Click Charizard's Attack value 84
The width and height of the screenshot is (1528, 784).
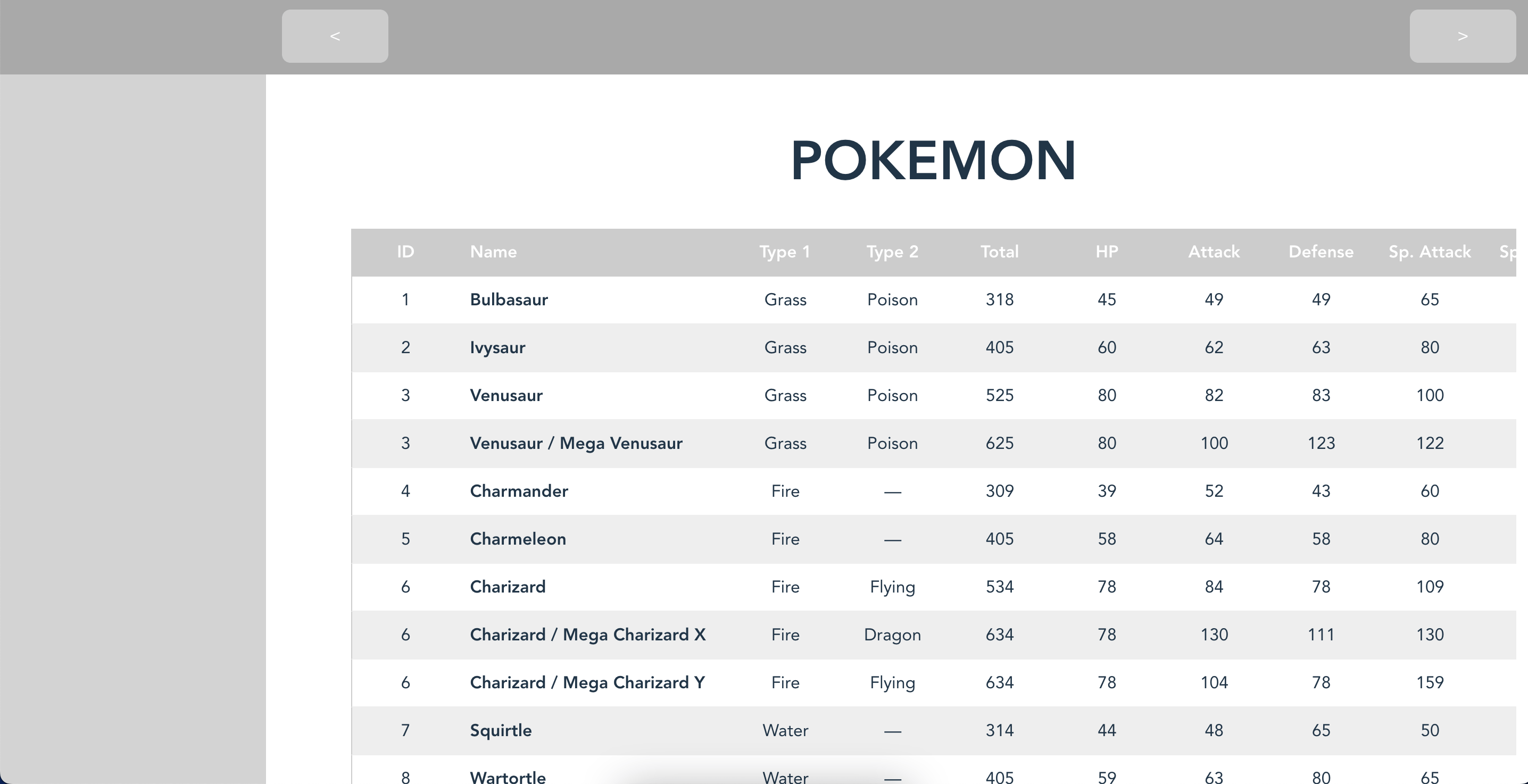pyautogui.click(x=1214, y=587)
